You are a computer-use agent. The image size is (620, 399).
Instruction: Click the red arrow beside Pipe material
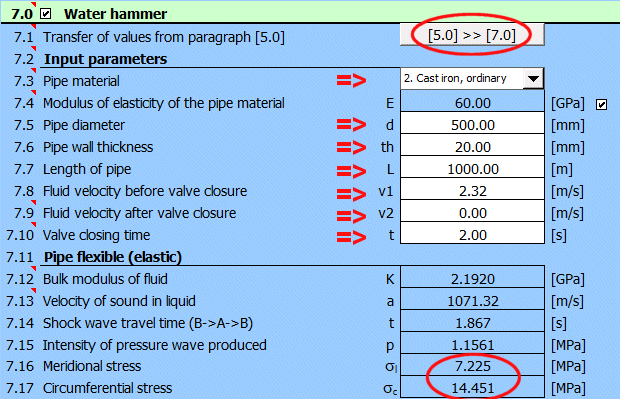pyautogui.click(x=352, y=81)
